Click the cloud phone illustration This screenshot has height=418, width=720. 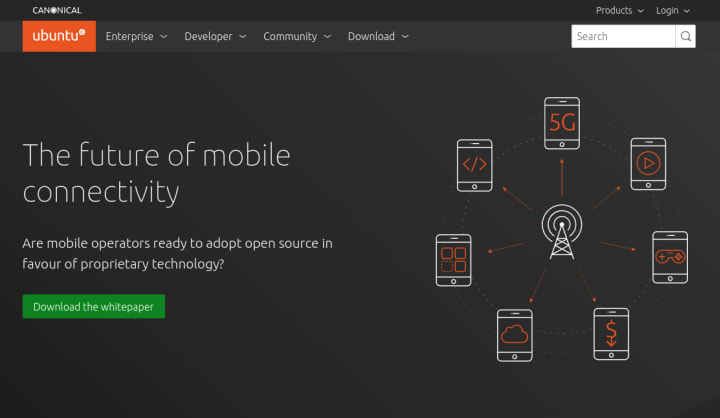point(515,335)
